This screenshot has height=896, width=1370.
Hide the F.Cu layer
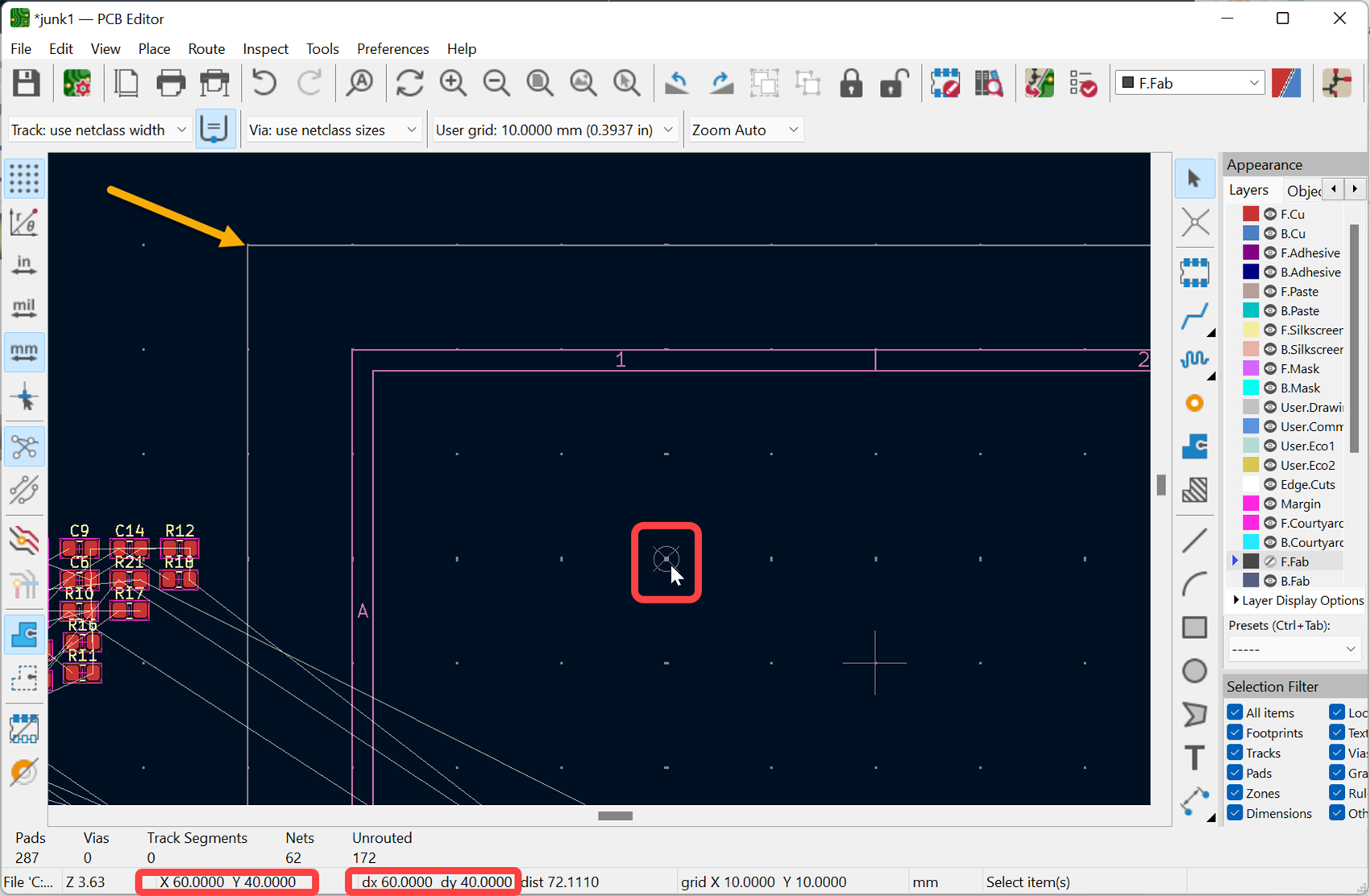pos(1270,214)
